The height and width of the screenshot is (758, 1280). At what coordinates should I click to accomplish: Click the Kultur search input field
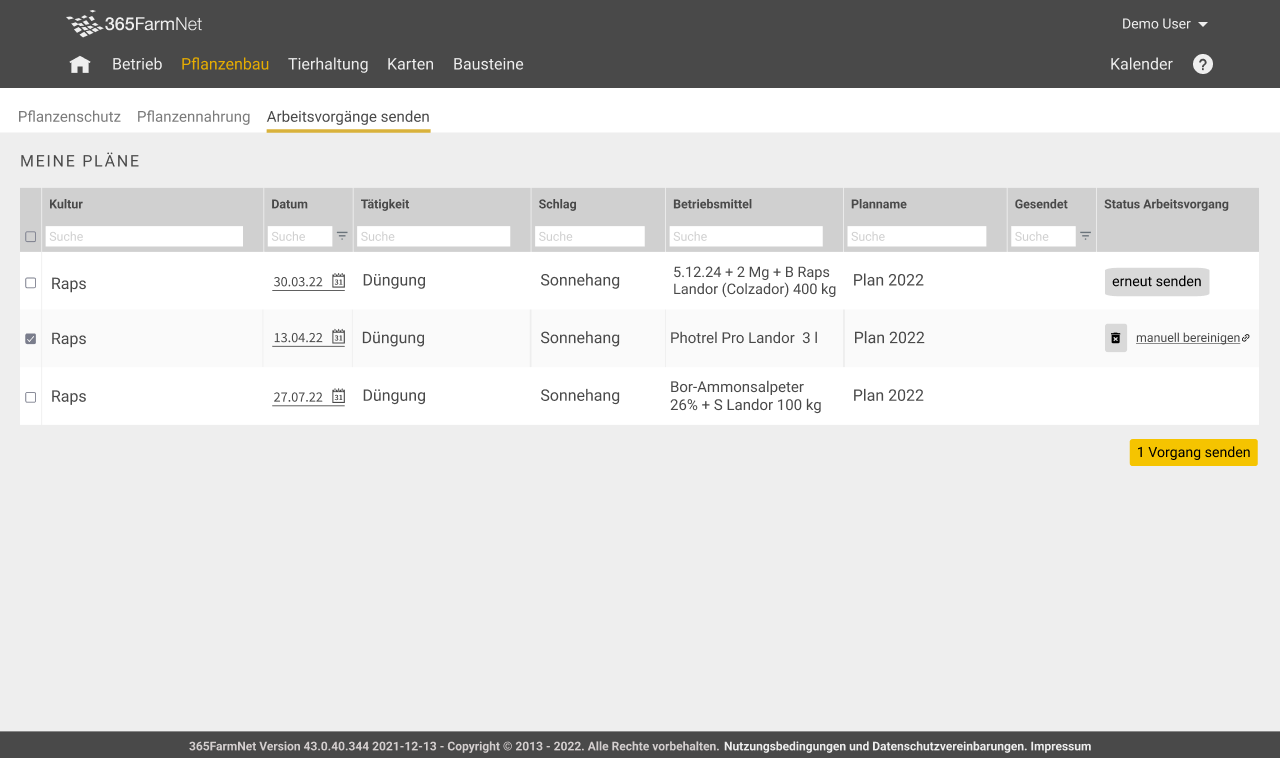(x=144, y=237)
